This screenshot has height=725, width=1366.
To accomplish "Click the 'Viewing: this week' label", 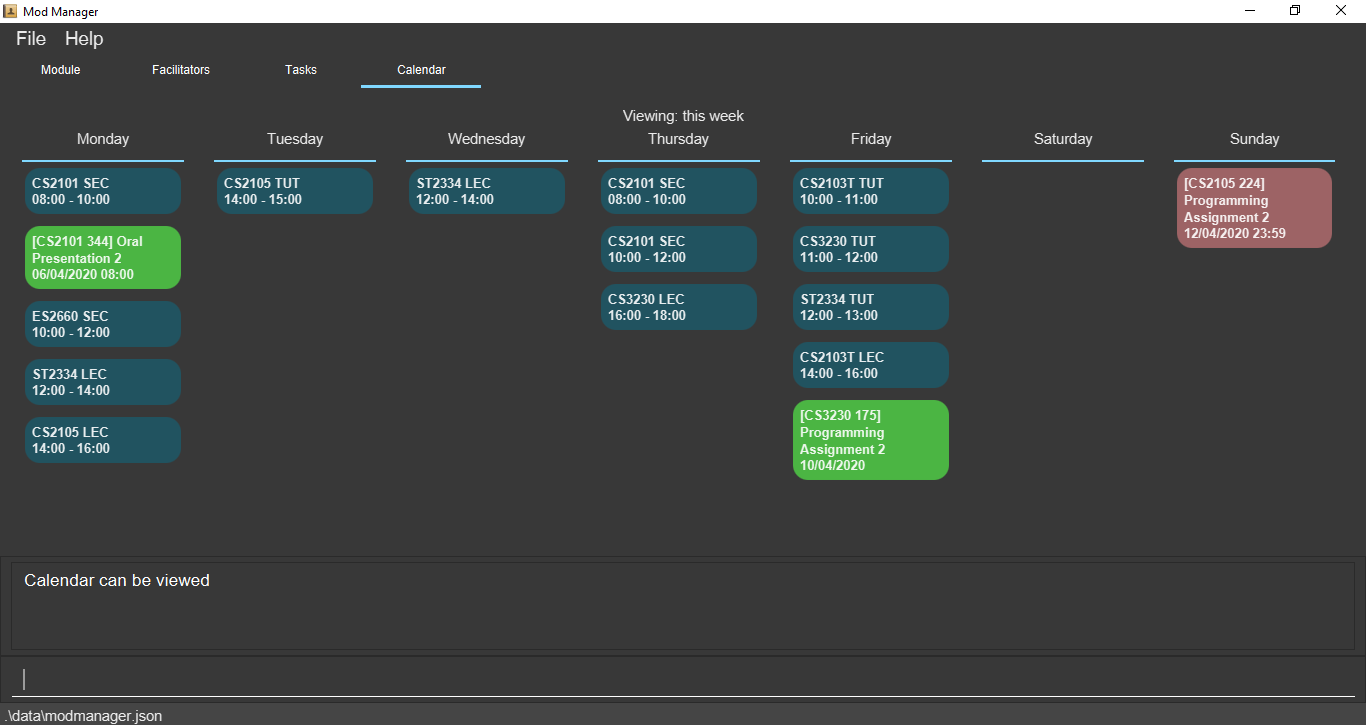I will (683, 116).
